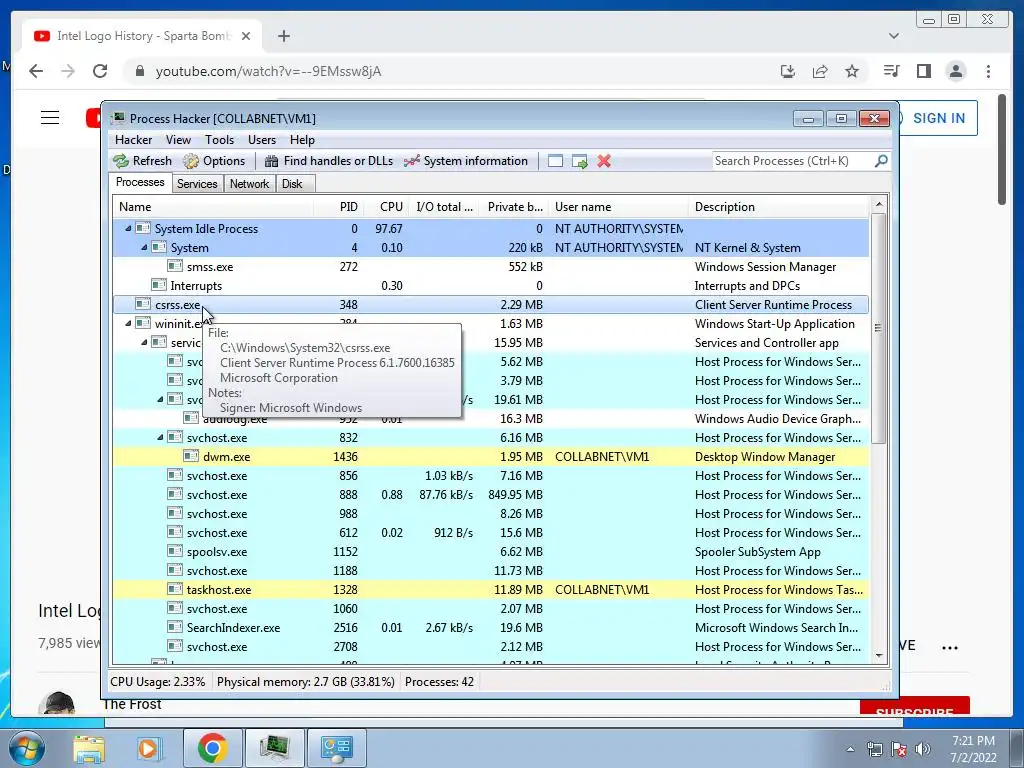Close the Intel Logo History tab
1024x768 pixels.
pos(246,36)
